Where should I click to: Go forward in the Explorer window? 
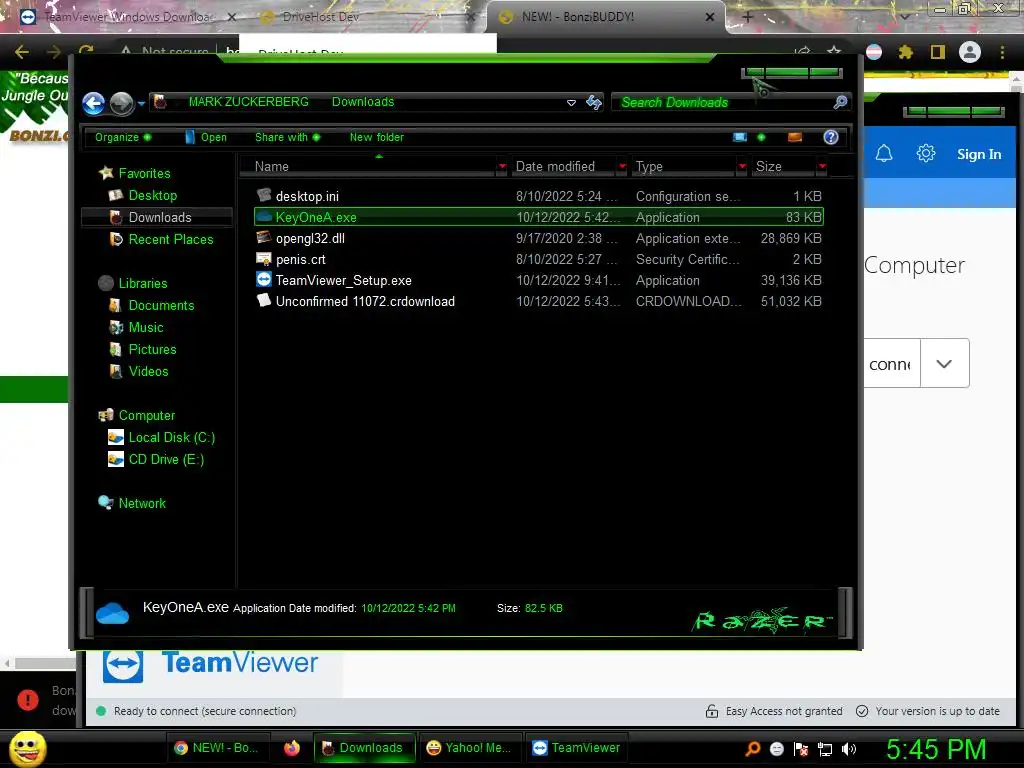[x=121, y=103]
